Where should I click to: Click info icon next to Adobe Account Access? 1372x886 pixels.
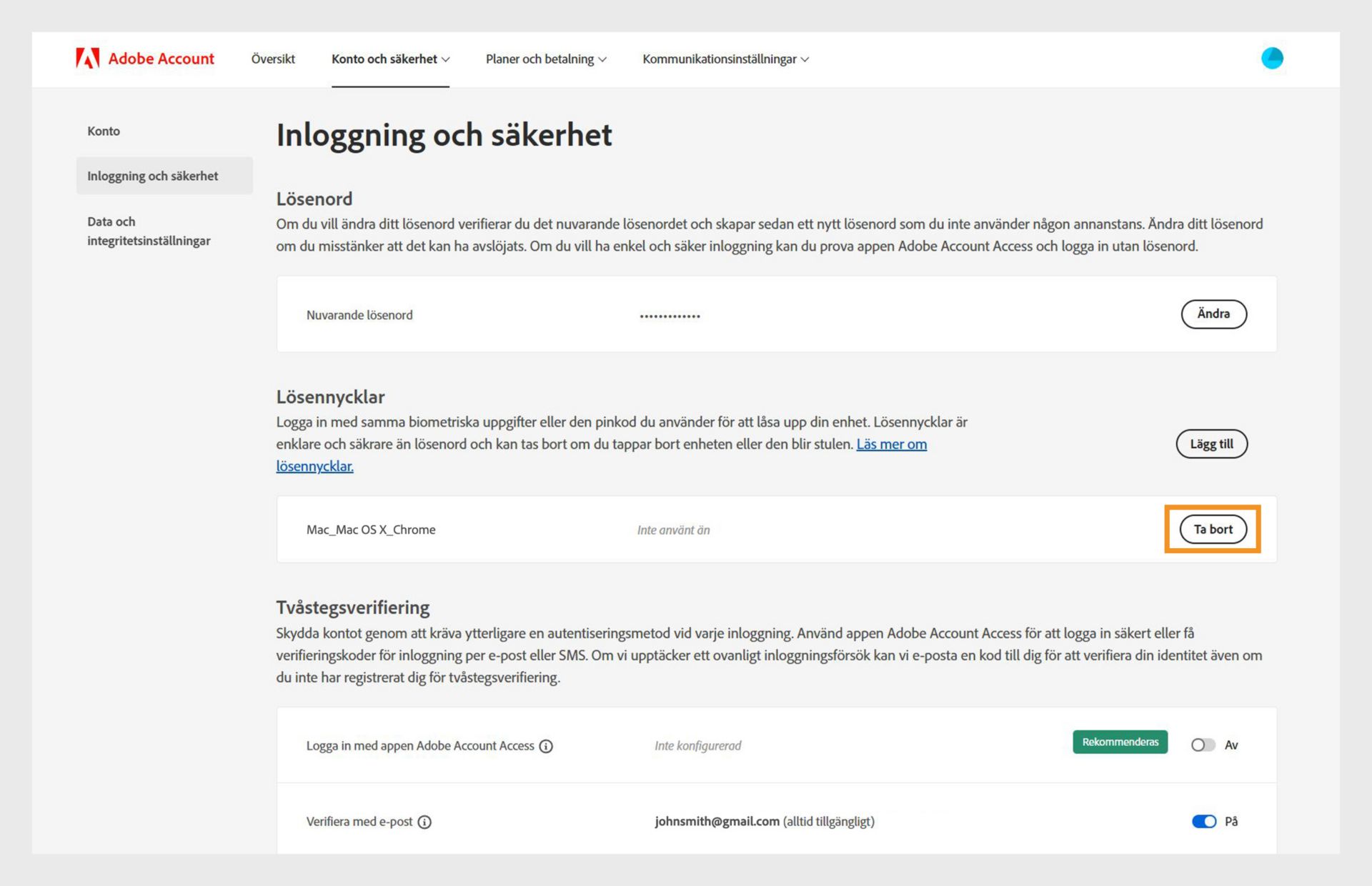point(546,746)
